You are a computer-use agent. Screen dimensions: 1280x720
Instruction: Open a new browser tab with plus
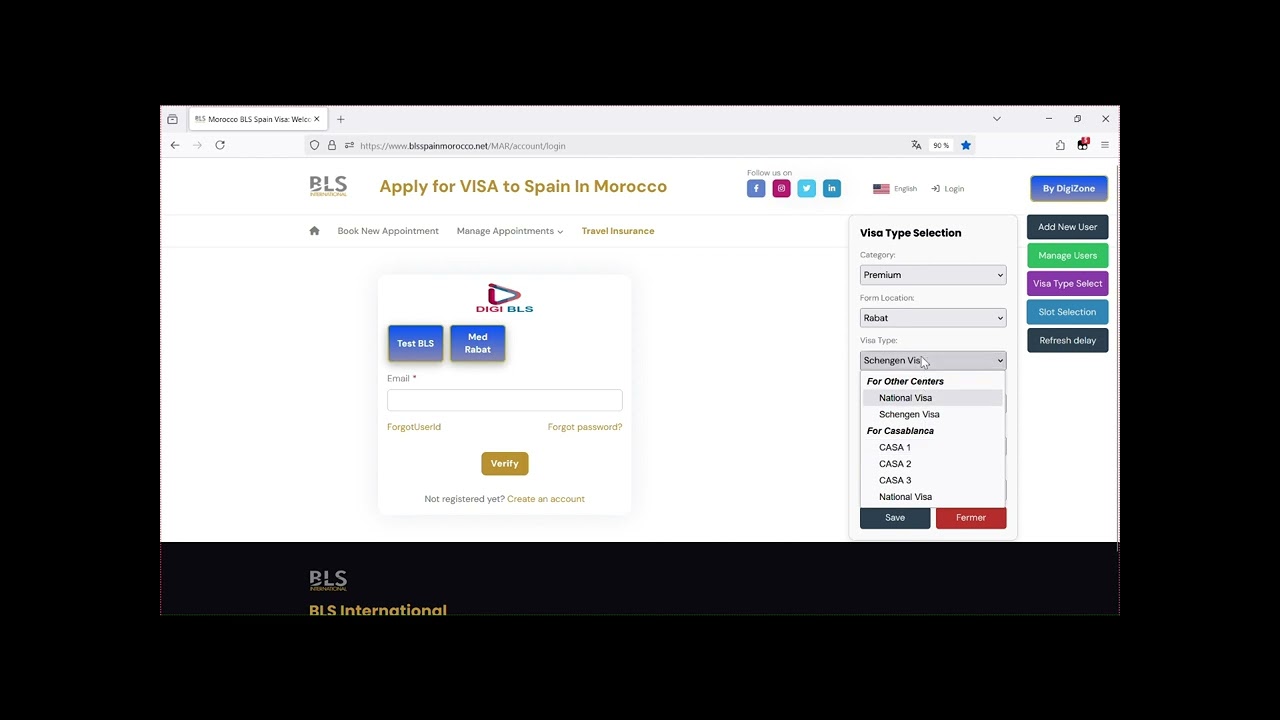click(340, 119)
